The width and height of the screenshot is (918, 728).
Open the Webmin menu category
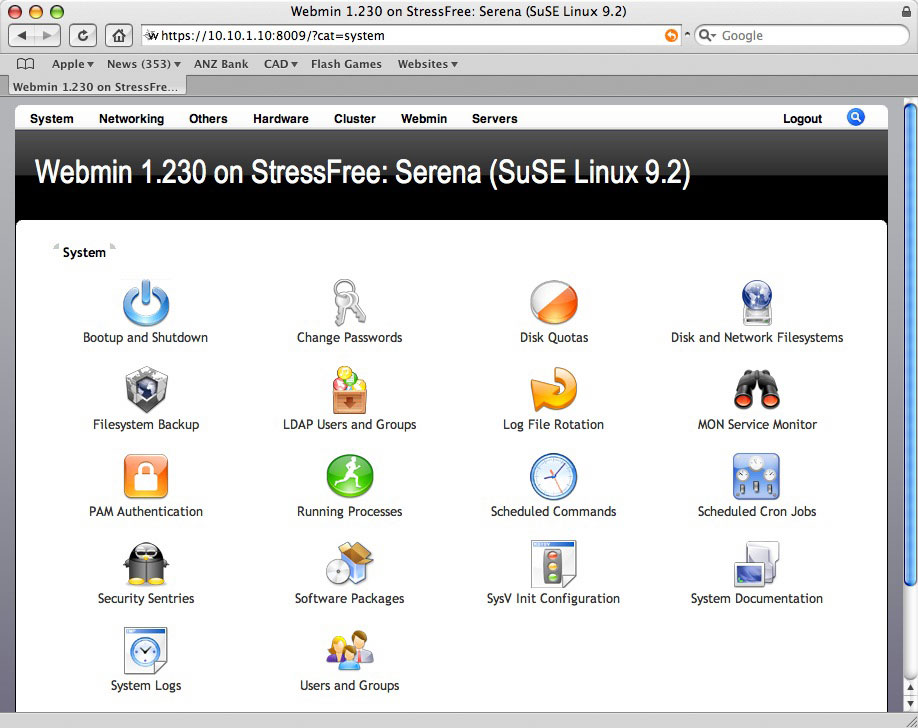[424, 118]
